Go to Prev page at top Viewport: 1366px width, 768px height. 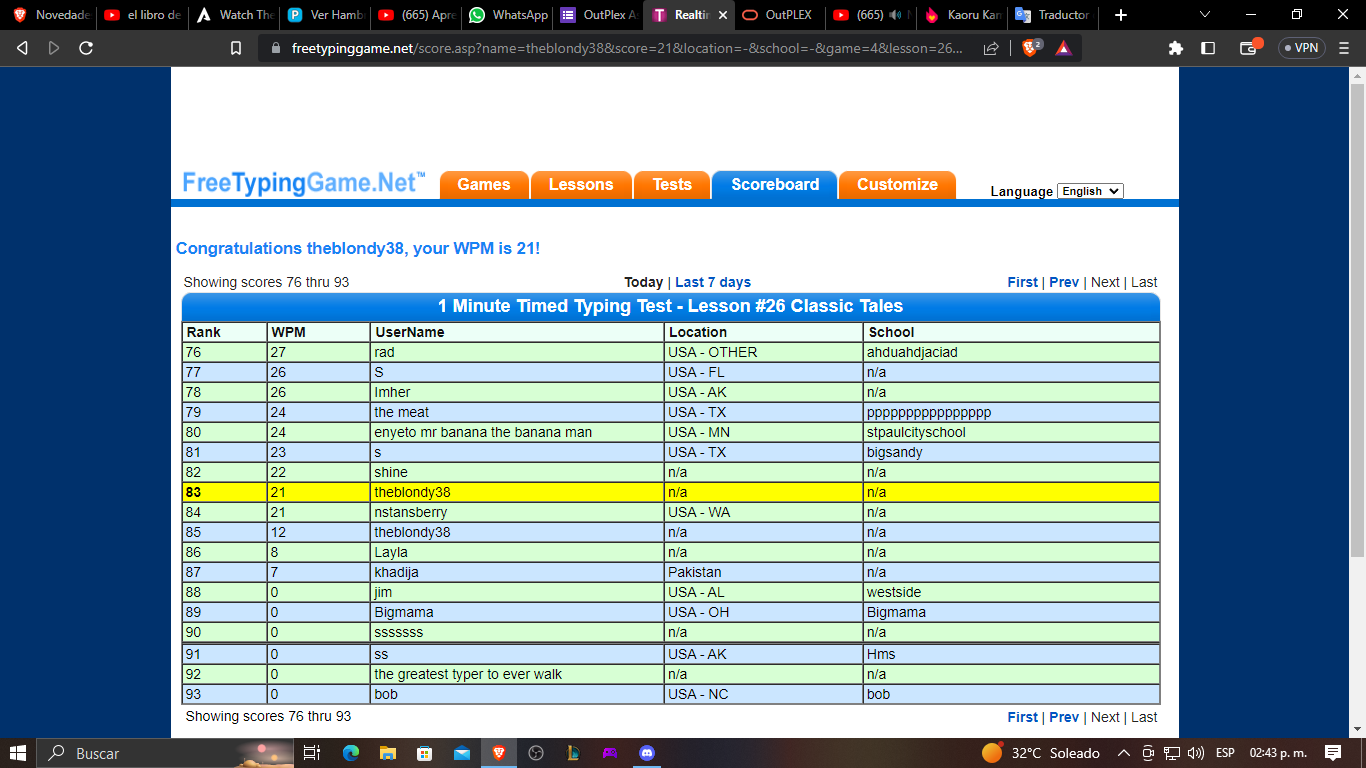[1064, 282]
